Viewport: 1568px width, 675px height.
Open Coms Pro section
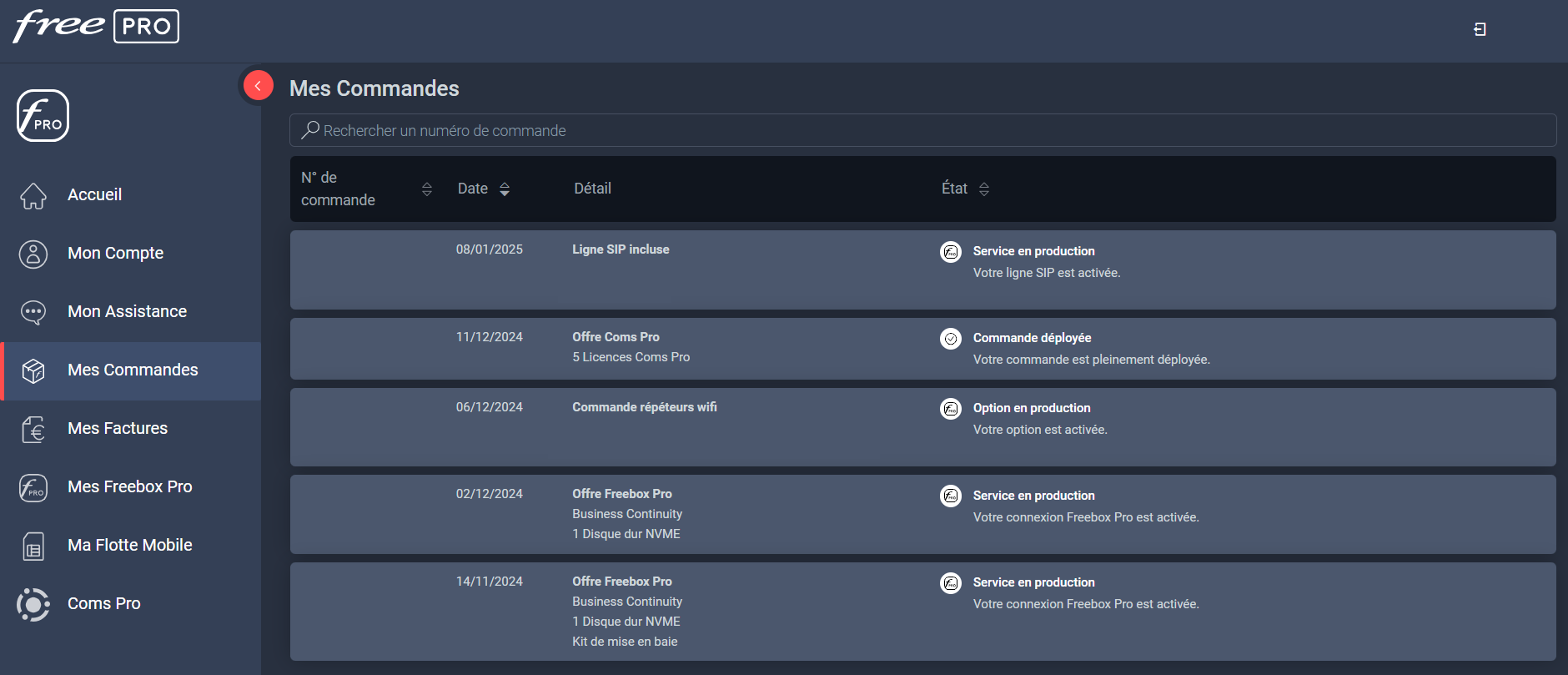131,604
